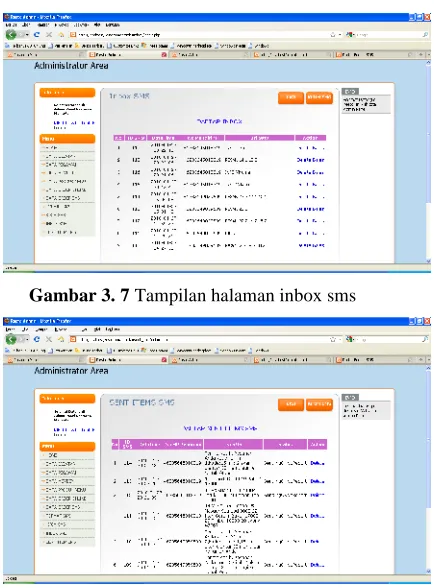This screenshot has width=434, height=588.
Task: Open the new tab plus in Inbox SMS window
Action: [421, 55]
